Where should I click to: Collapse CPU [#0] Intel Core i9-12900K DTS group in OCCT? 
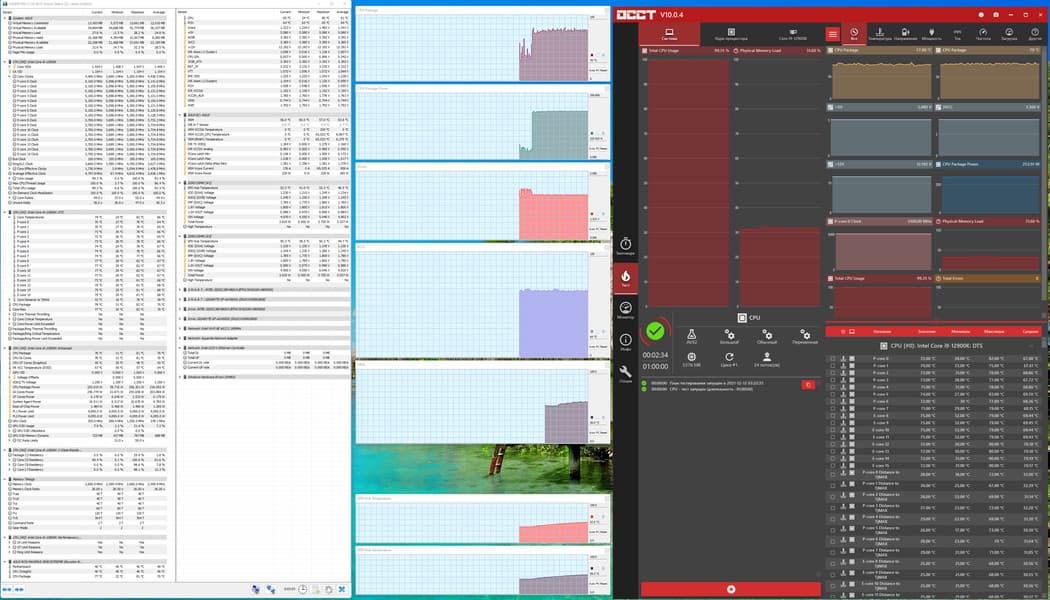pyautogui.click(x=1031, y=346)
